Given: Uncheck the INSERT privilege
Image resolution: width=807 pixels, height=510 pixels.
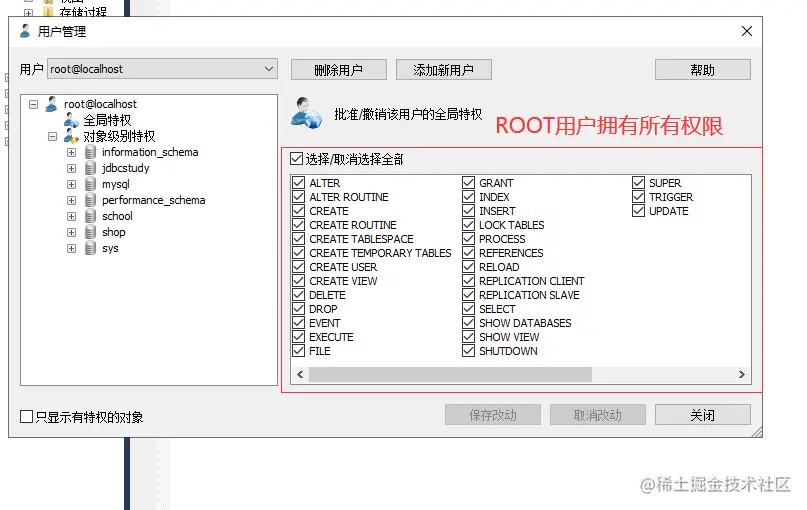Looking at the screenshot, I should coord(468,211).
